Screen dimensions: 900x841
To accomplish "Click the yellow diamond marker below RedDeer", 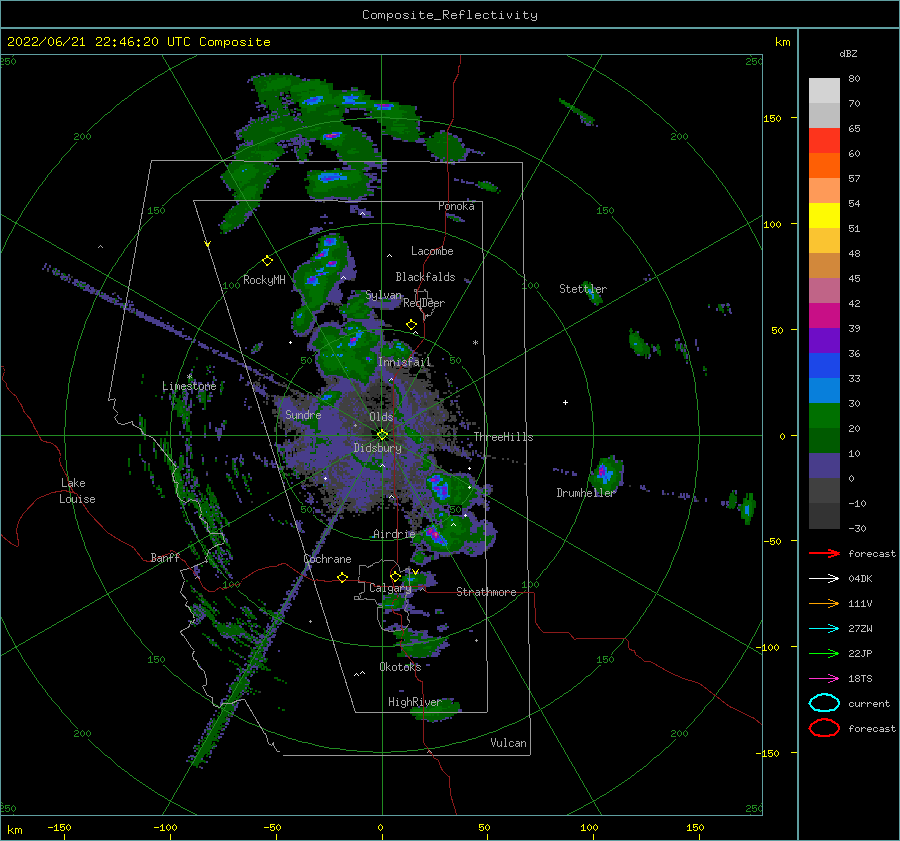I will tap(412, 325).
